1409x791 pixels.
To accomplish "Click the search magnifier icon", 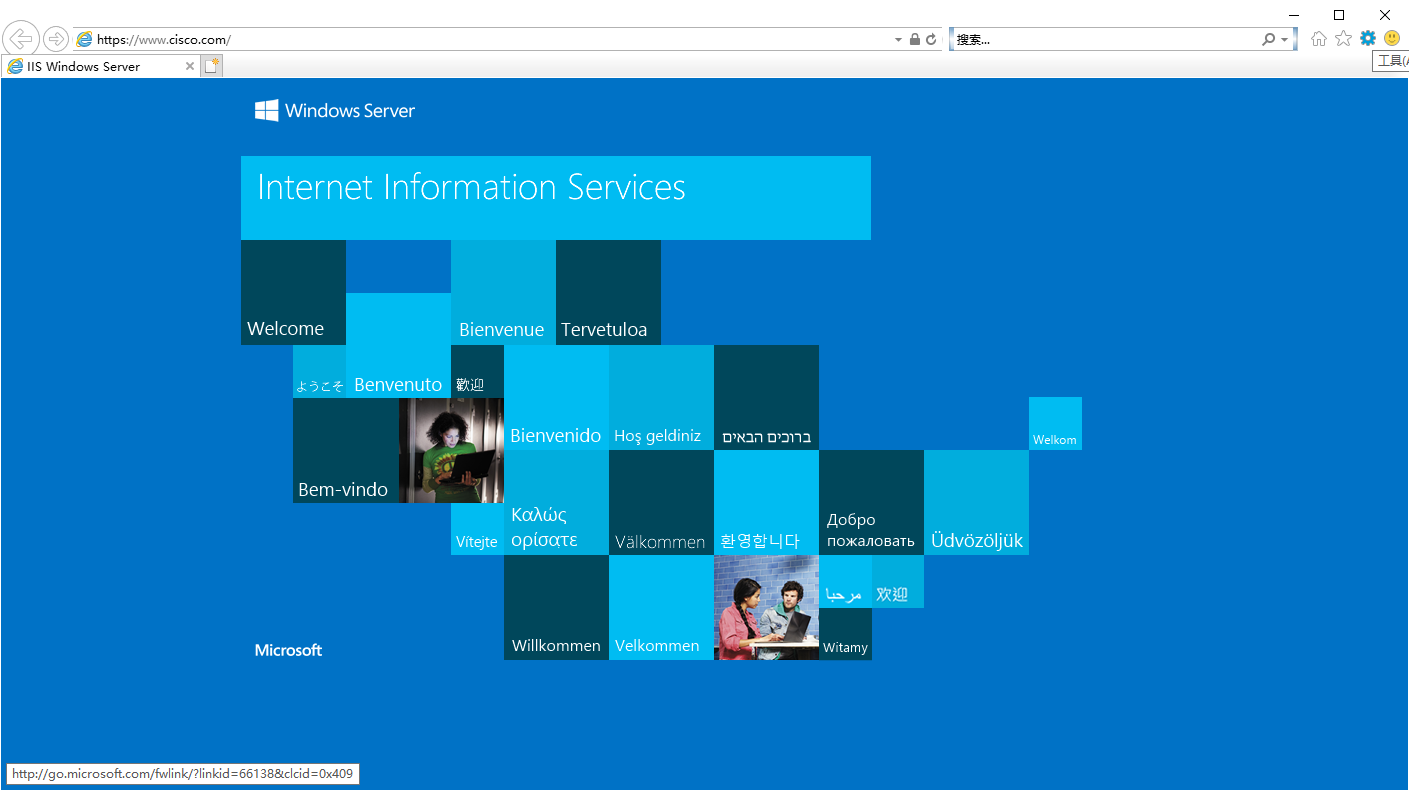I will (1269, 39).
